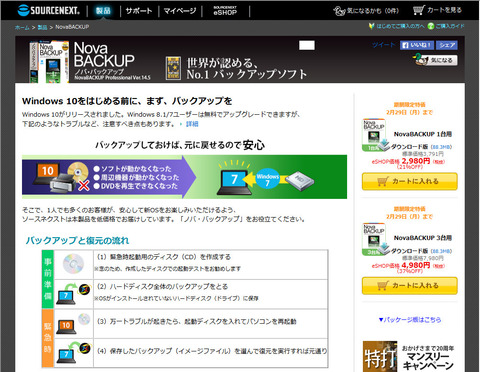Click the SOURCENEXT logo
The height and width of the screenshot is (372, 480).
[x=49, y=10]
